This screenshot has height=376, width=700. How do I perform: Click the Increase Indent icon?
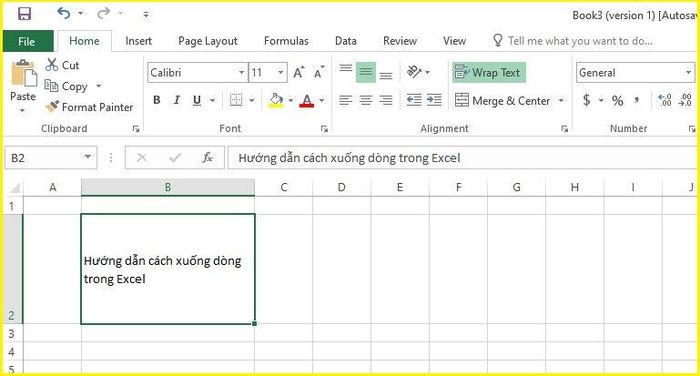point(434,100)
